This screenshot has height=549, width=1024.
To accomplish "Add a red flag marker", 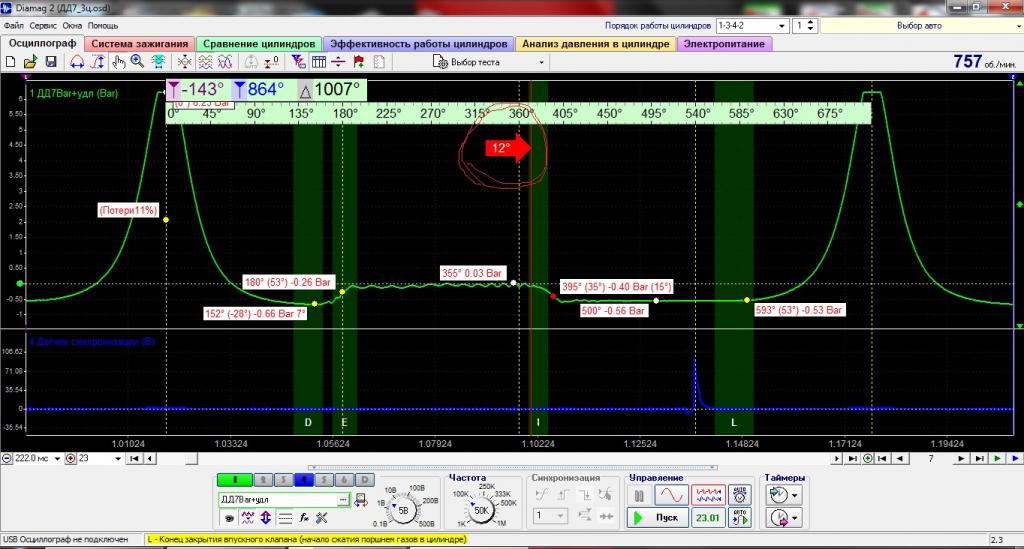I will [x=359, y=62].
